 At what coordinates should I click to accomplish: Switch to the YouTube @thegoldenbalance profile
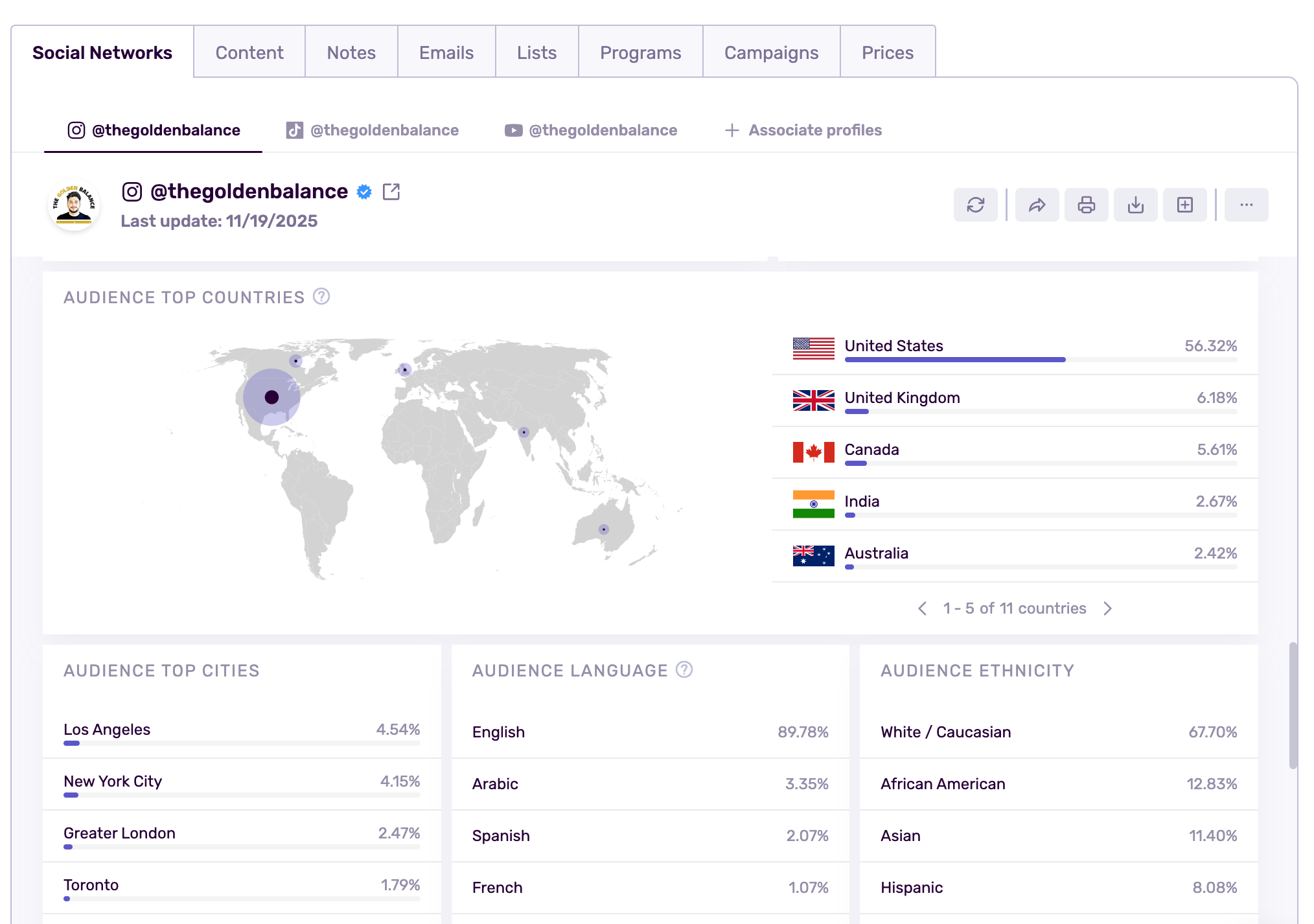(x=591, y=130)
